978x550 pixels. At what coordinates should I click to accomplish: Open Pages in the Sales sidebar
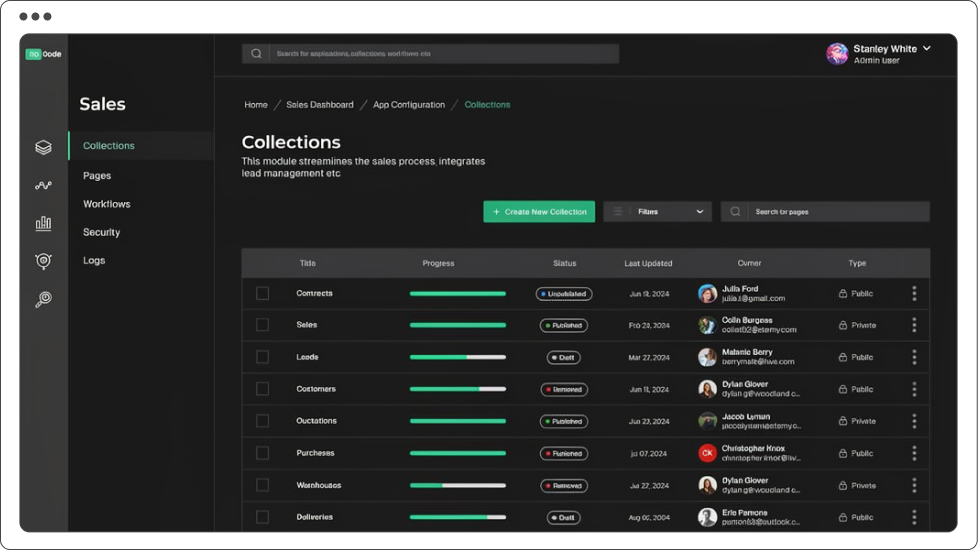click(97, 176)
